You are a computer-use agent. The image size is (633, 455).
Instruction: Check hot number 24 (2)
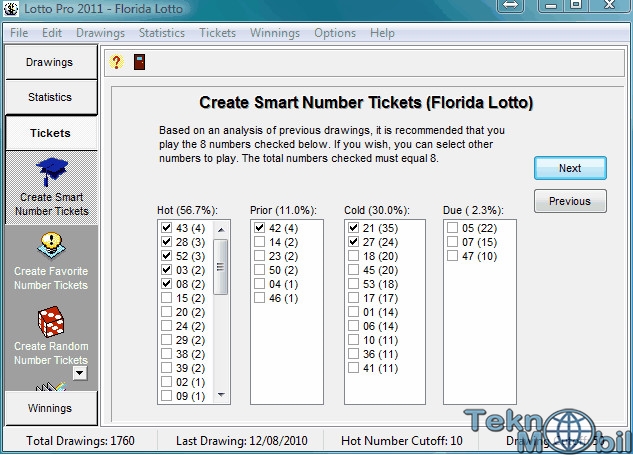[166, 326]
